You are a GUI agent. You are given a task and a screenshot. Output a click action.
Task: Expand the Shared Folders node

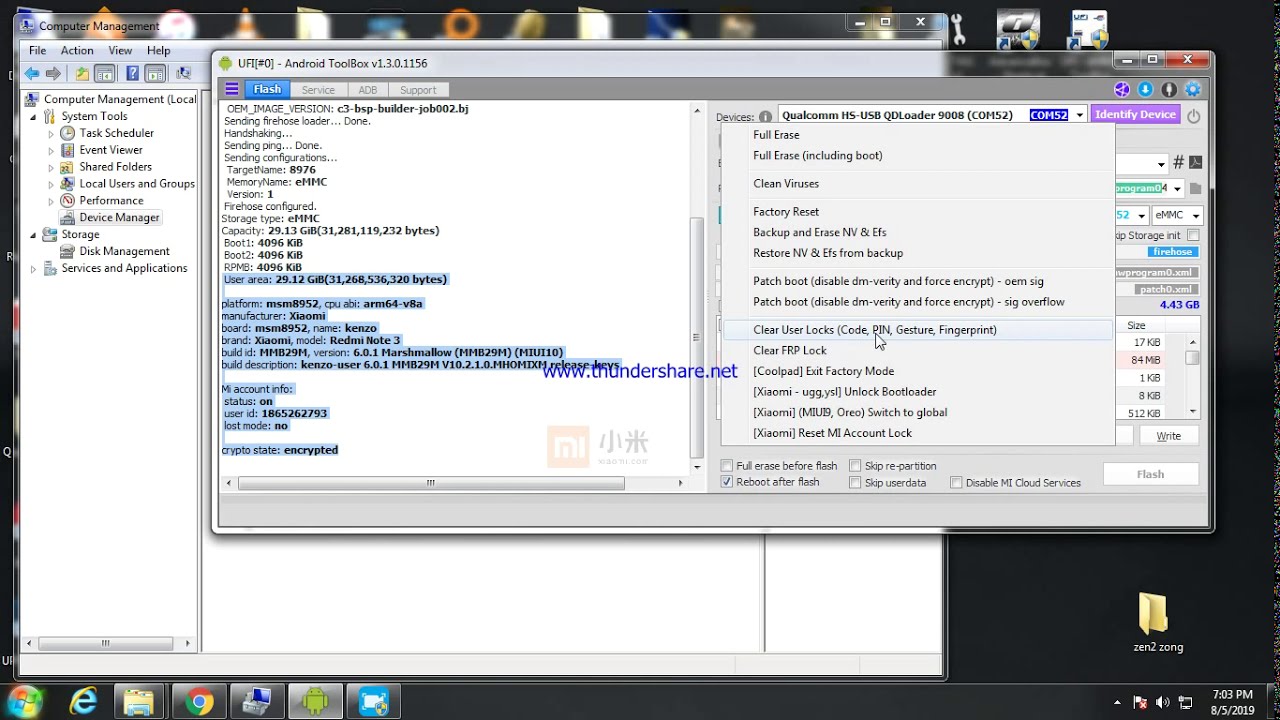pyautogui.click(x=51, y=167)
